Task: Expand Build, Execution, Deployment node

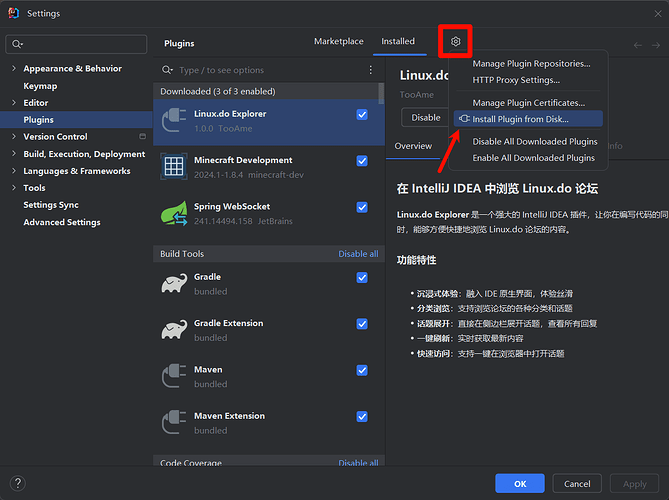Action: pos(14,154)
